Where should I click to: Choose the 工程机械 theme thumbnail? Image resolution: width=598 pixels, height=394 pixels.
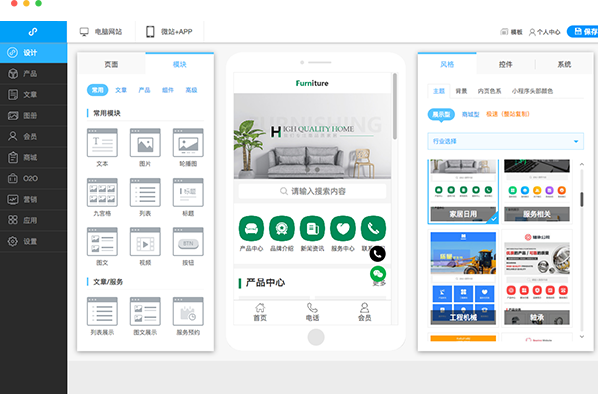(x=463, y=278)
